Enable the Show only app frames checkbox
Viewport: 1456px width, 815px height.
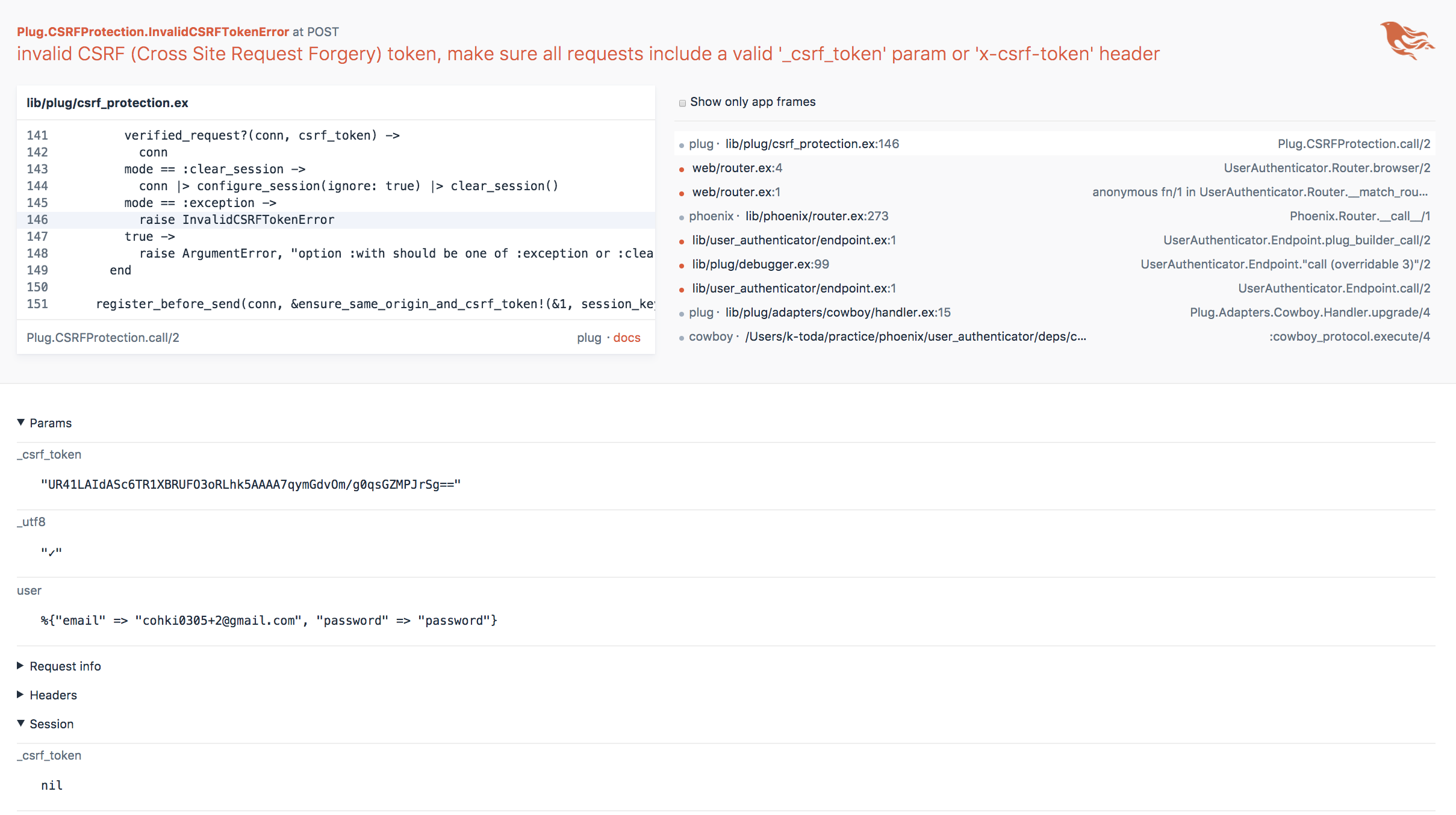(x=682, y=102)
